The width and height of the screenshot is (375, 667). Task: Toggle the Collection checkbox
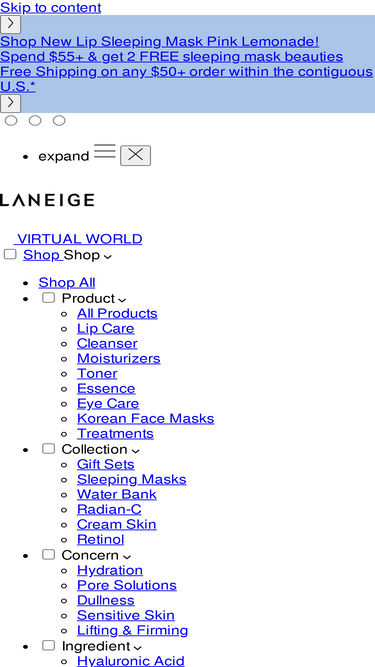point(48,448)
